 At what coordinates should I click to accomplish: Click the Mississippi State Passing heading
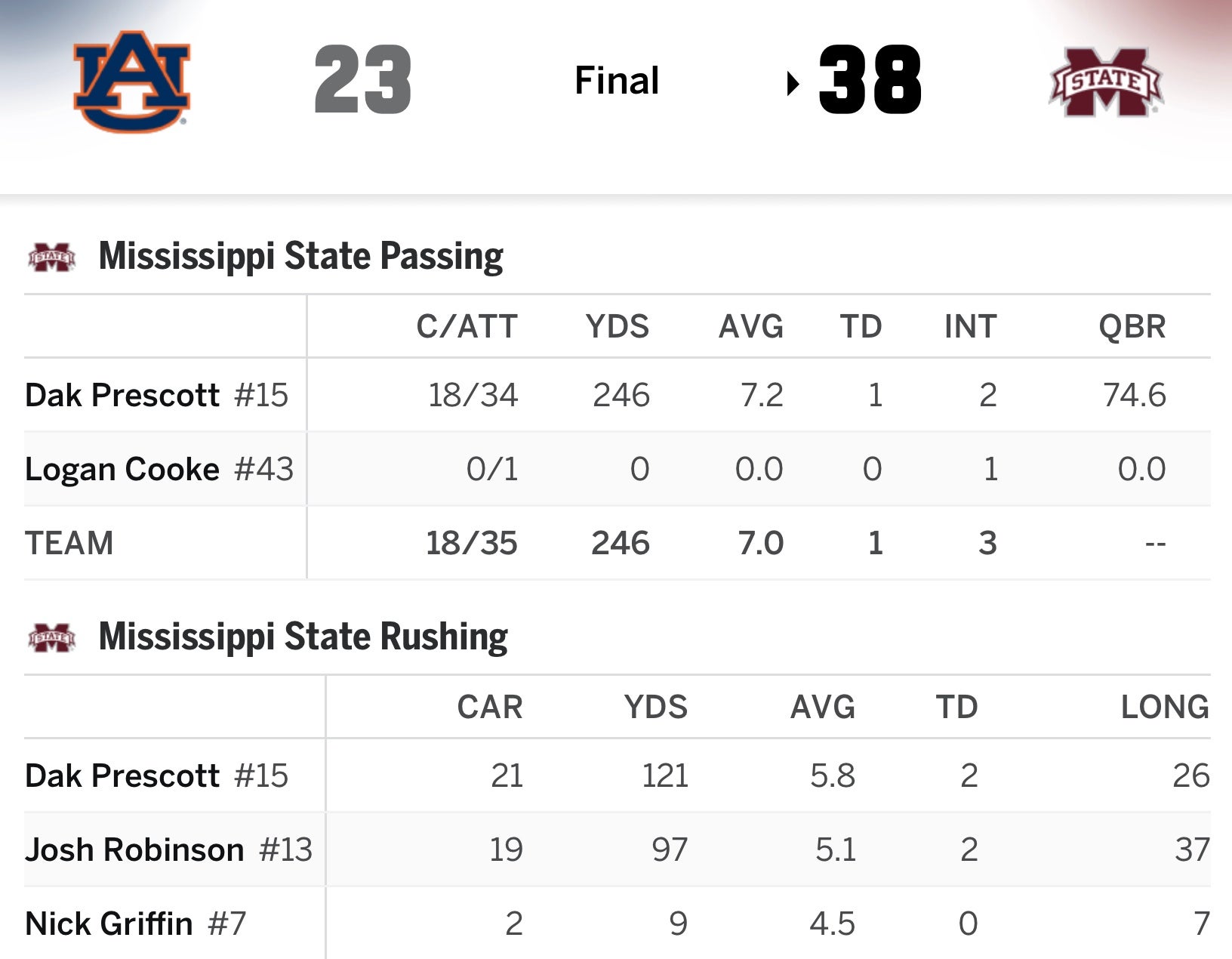[x=300, y=256]
